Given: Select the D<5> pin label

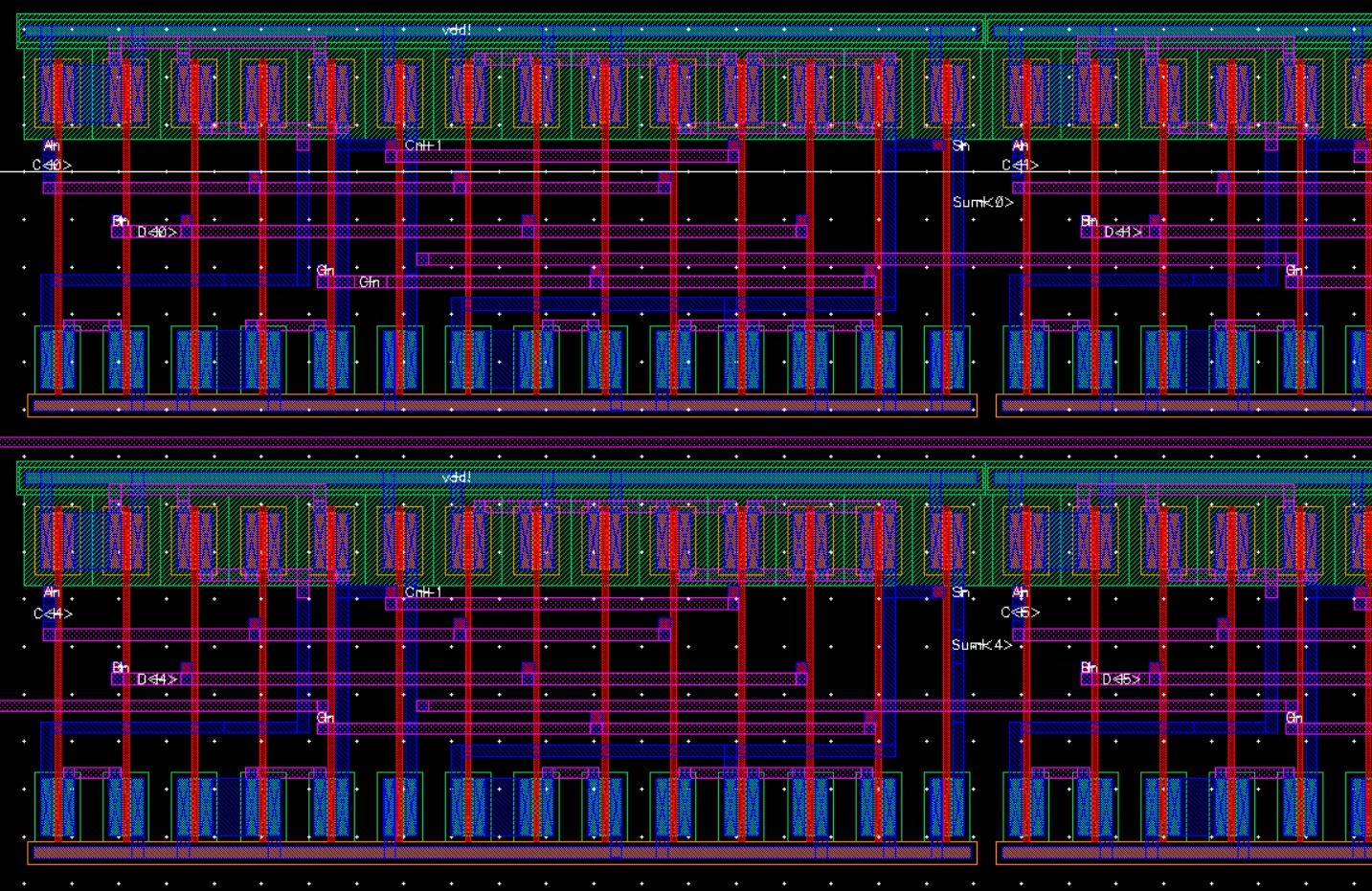Looking at the screenshot, I should tap(1122, 679).
